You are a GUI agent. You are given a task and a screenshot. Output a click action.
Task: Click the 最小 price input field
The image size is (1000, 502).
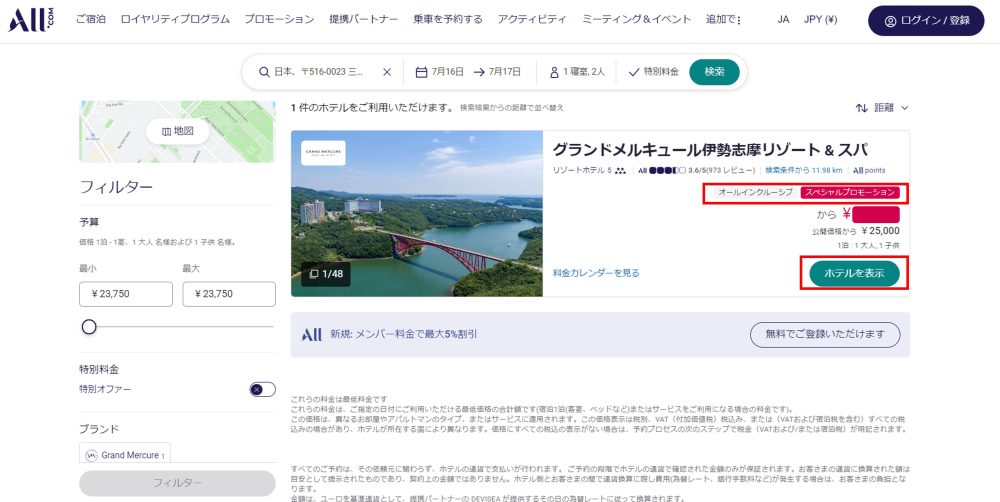(126, 294)
